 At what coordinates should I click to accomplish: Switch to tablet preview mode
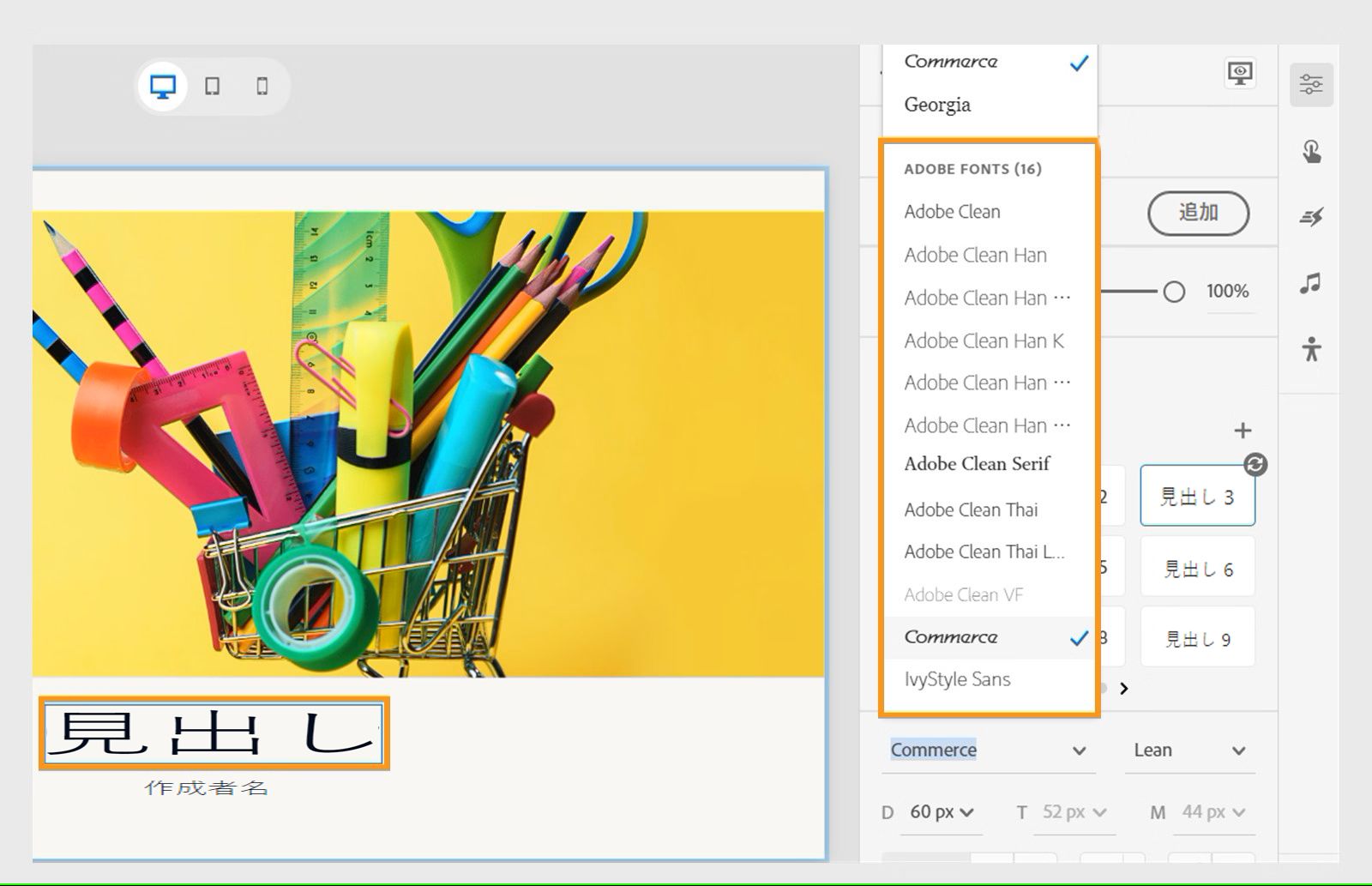212,87
